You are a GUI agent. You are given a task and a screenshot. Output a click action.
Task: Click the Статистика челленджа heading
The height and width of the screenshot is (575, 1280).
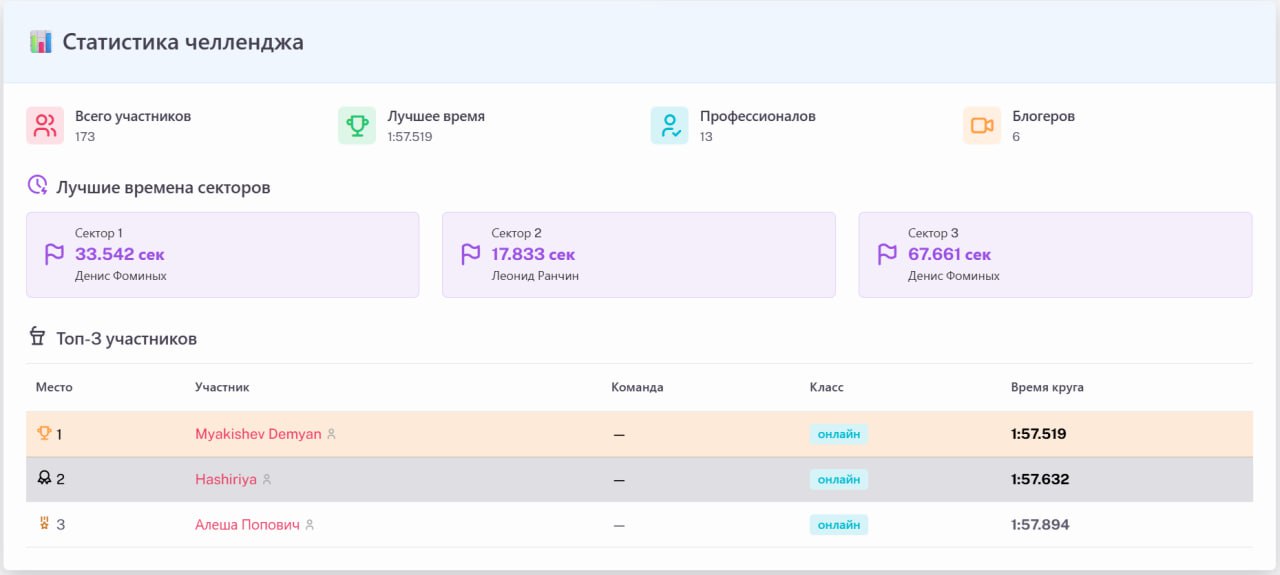pyautogui.click(x=183, y=42)
